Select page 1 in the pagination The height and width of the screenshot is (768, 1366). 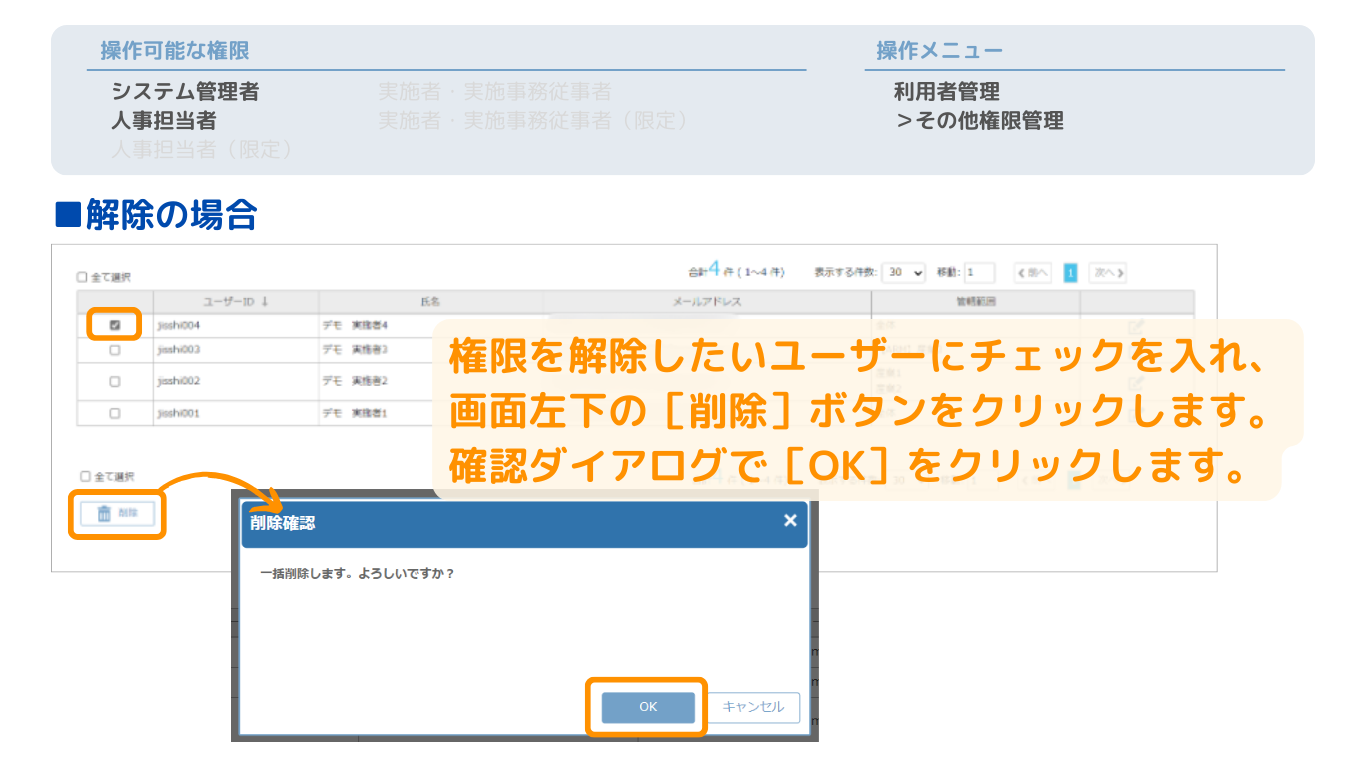coord(1070,272)
